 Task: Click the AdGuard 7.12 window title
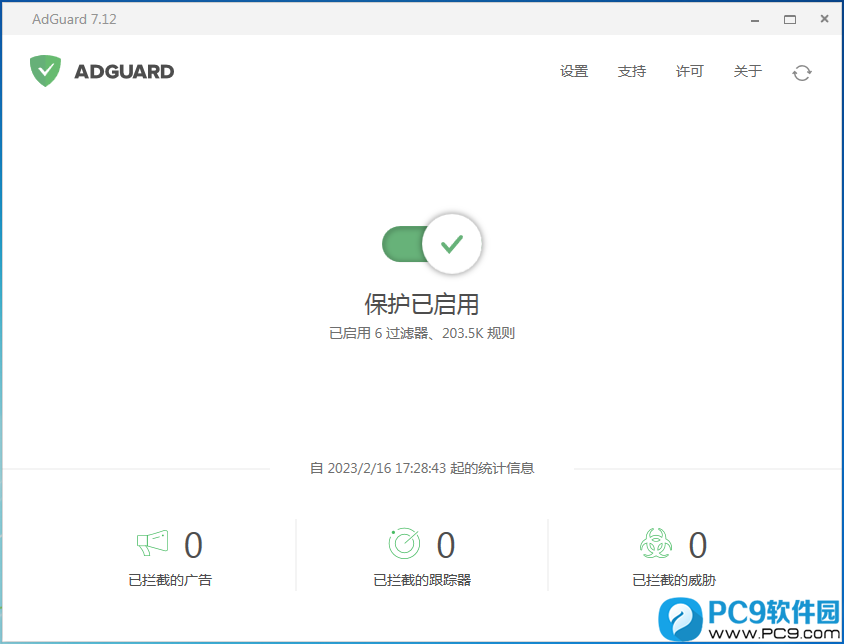tap(74, 19)
